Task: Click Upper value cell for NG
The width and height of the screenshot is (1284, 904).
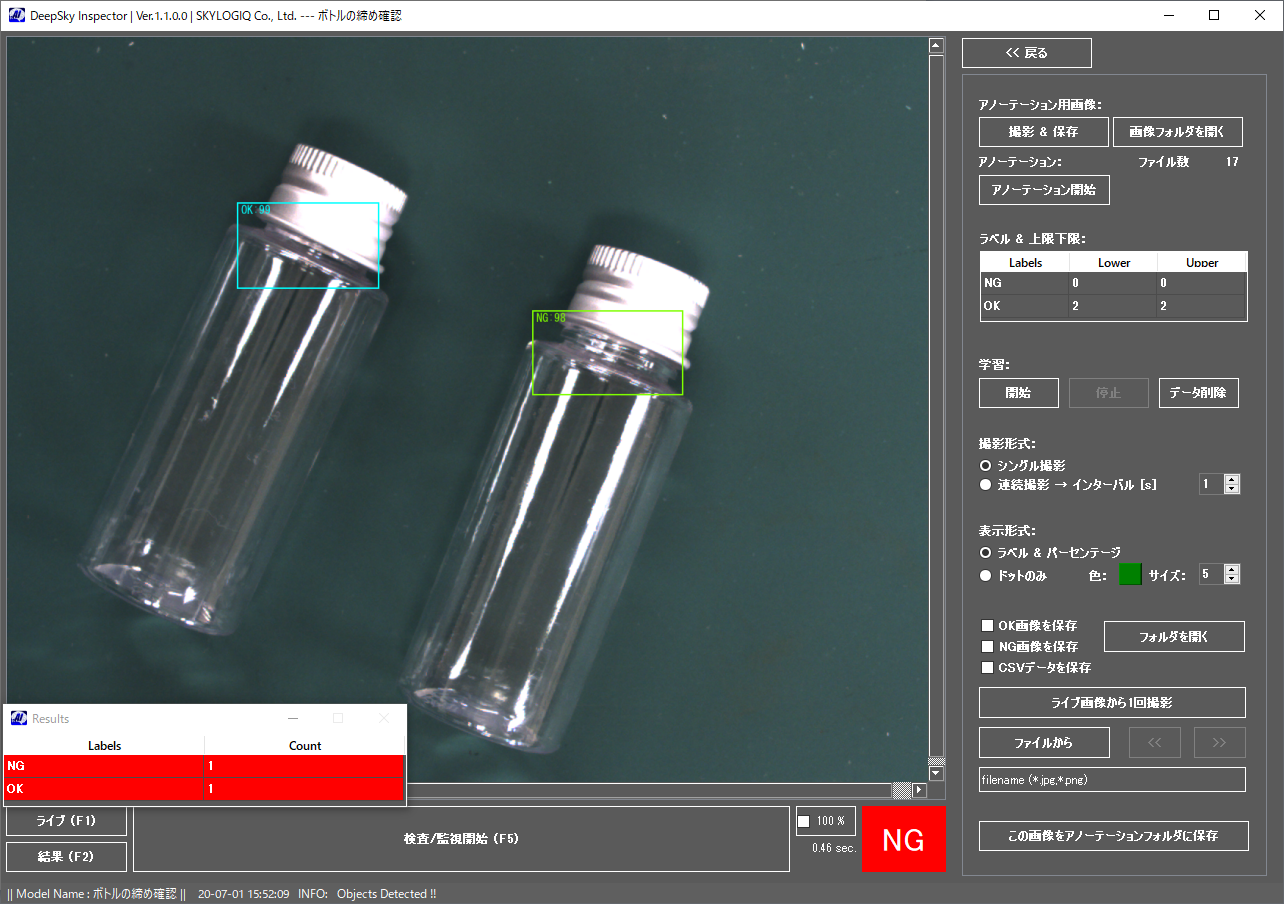Action: click(1201, 283)
